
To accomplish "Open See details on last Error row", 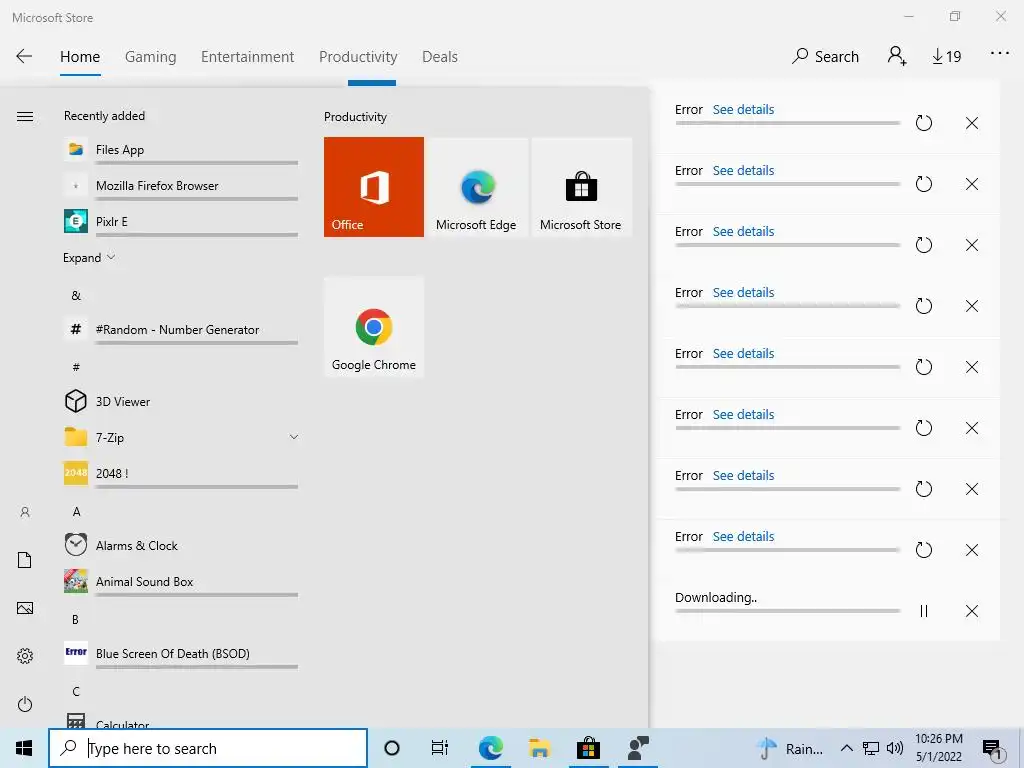I will pyautogui.click(x=743, y=537).
